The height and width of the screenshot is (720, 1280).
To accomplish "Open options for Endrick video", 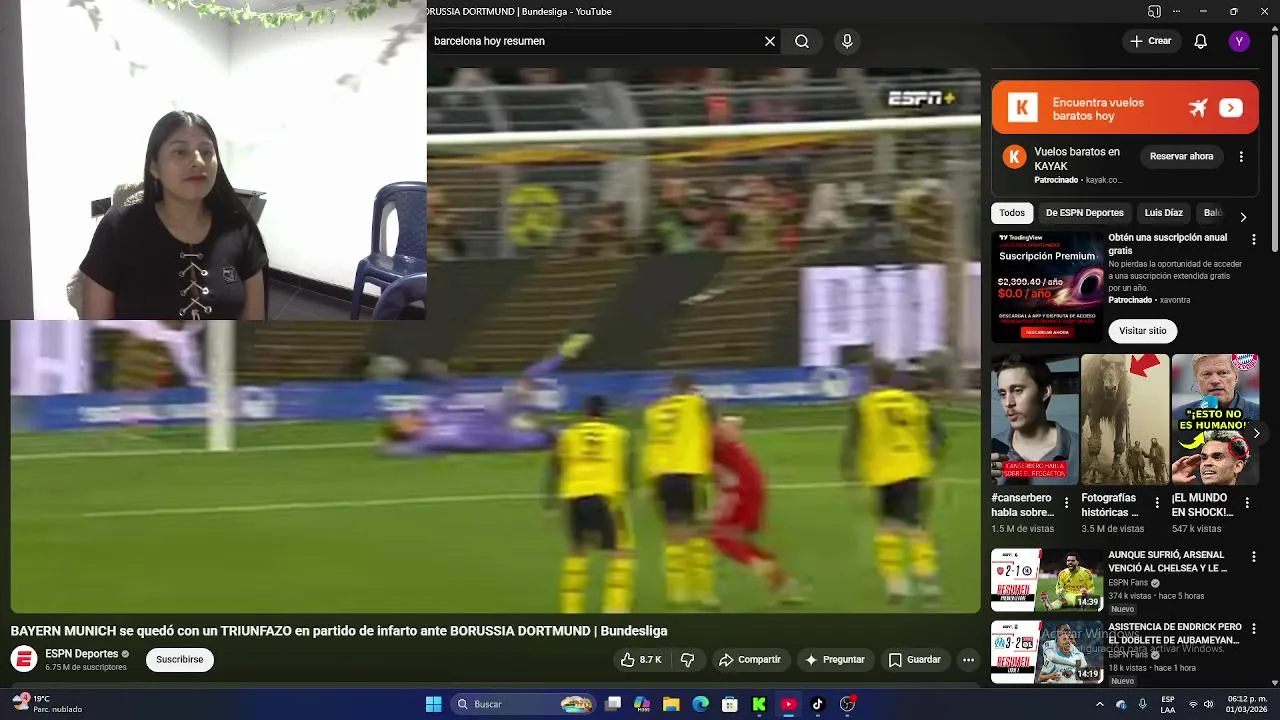I will tap(1253, 629).
